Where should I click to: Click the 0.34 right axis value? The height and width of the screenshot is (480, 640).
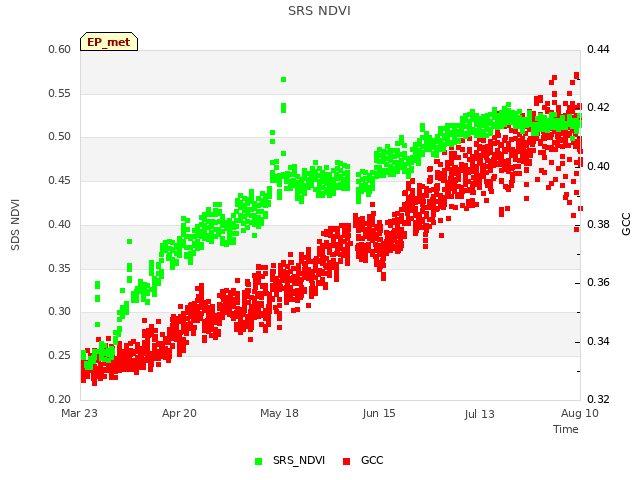(598, 341)
